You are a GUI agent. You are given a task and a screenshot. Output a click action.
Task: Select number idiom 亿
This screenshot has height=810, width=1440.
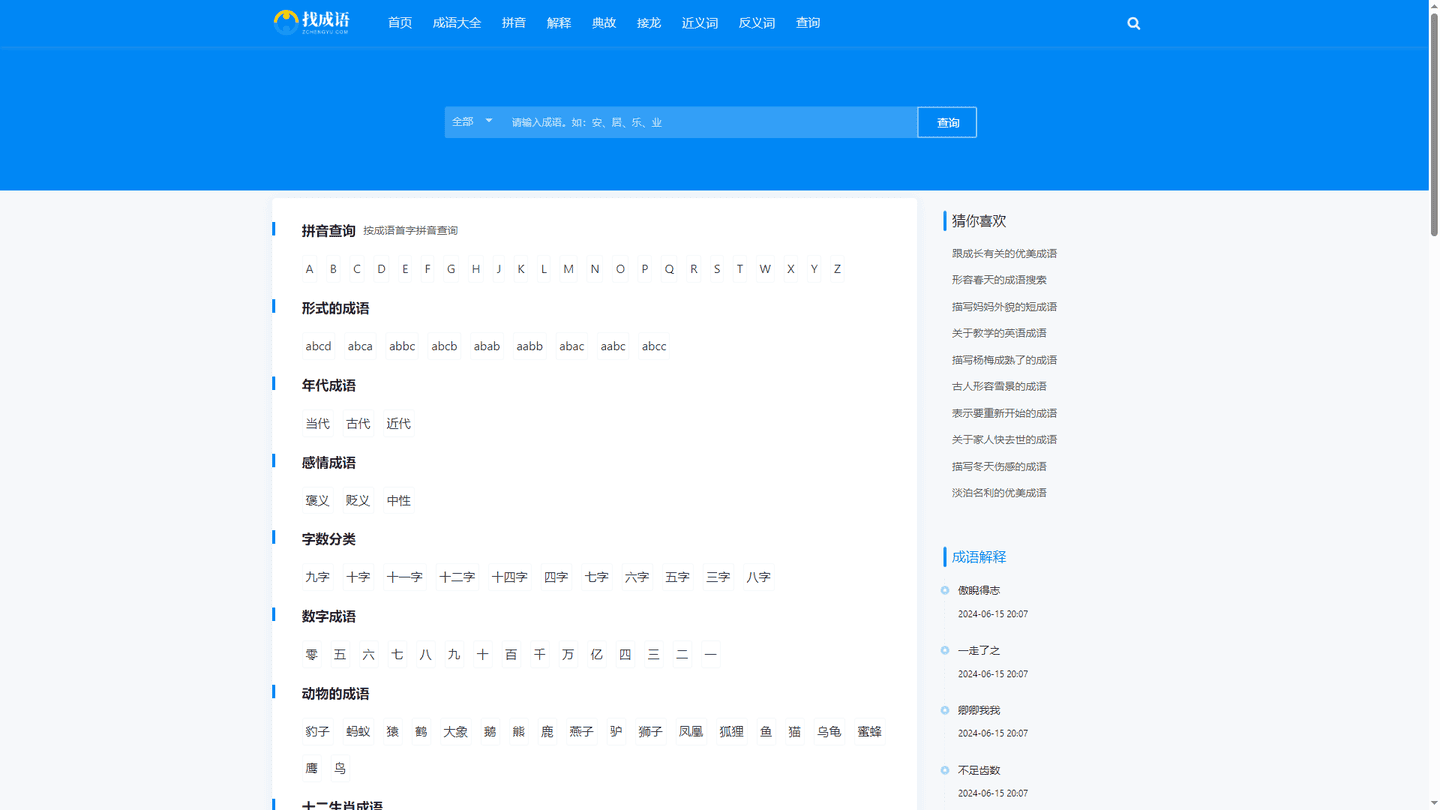tap(596, 655)
